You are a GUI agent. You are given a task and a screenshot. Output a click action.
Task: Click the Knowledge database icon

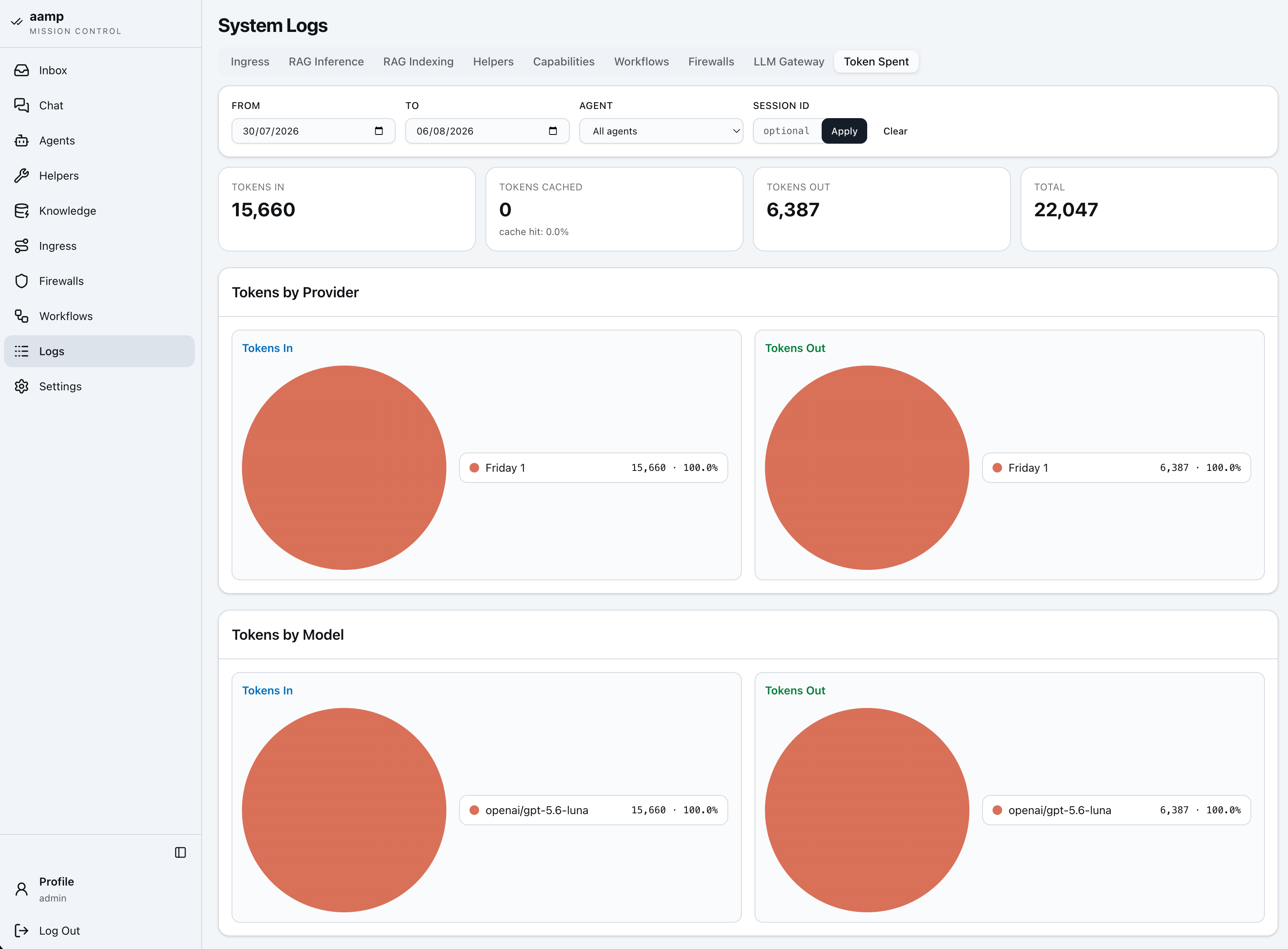pos(21,211)
